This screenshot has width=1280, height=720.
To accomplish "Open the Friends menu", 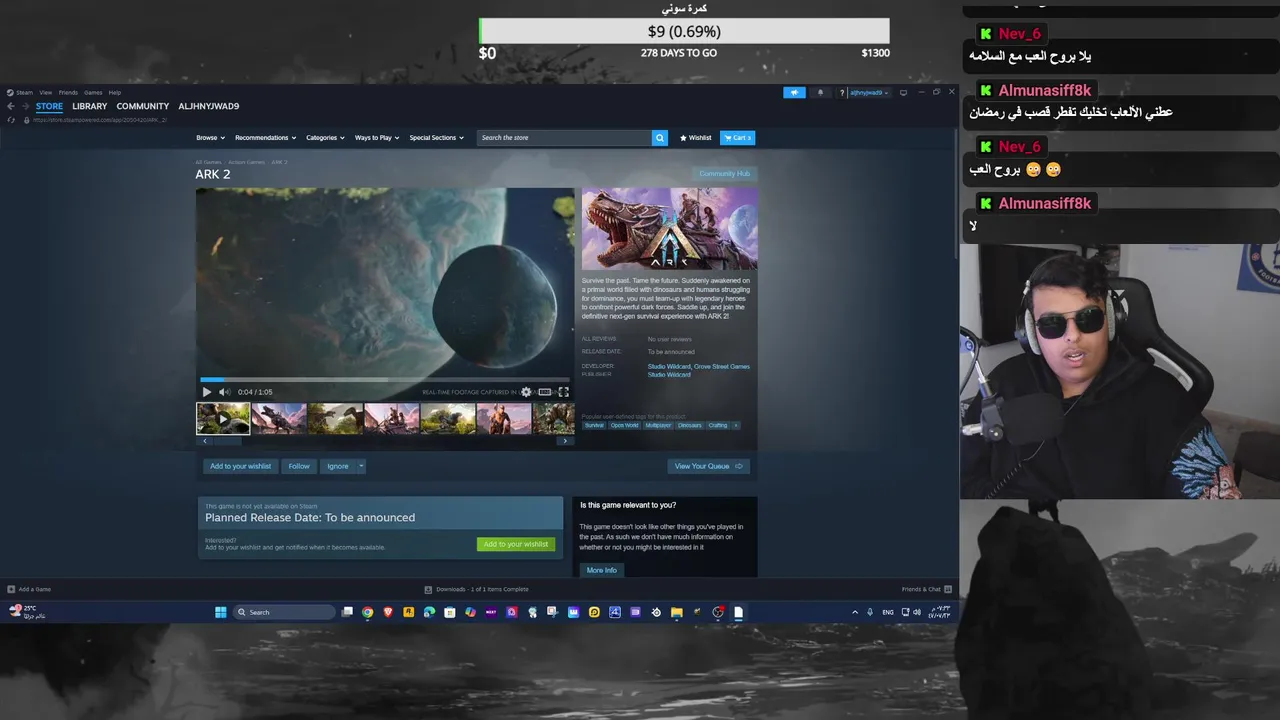I will pyautogui.click(x=68, y=93).
